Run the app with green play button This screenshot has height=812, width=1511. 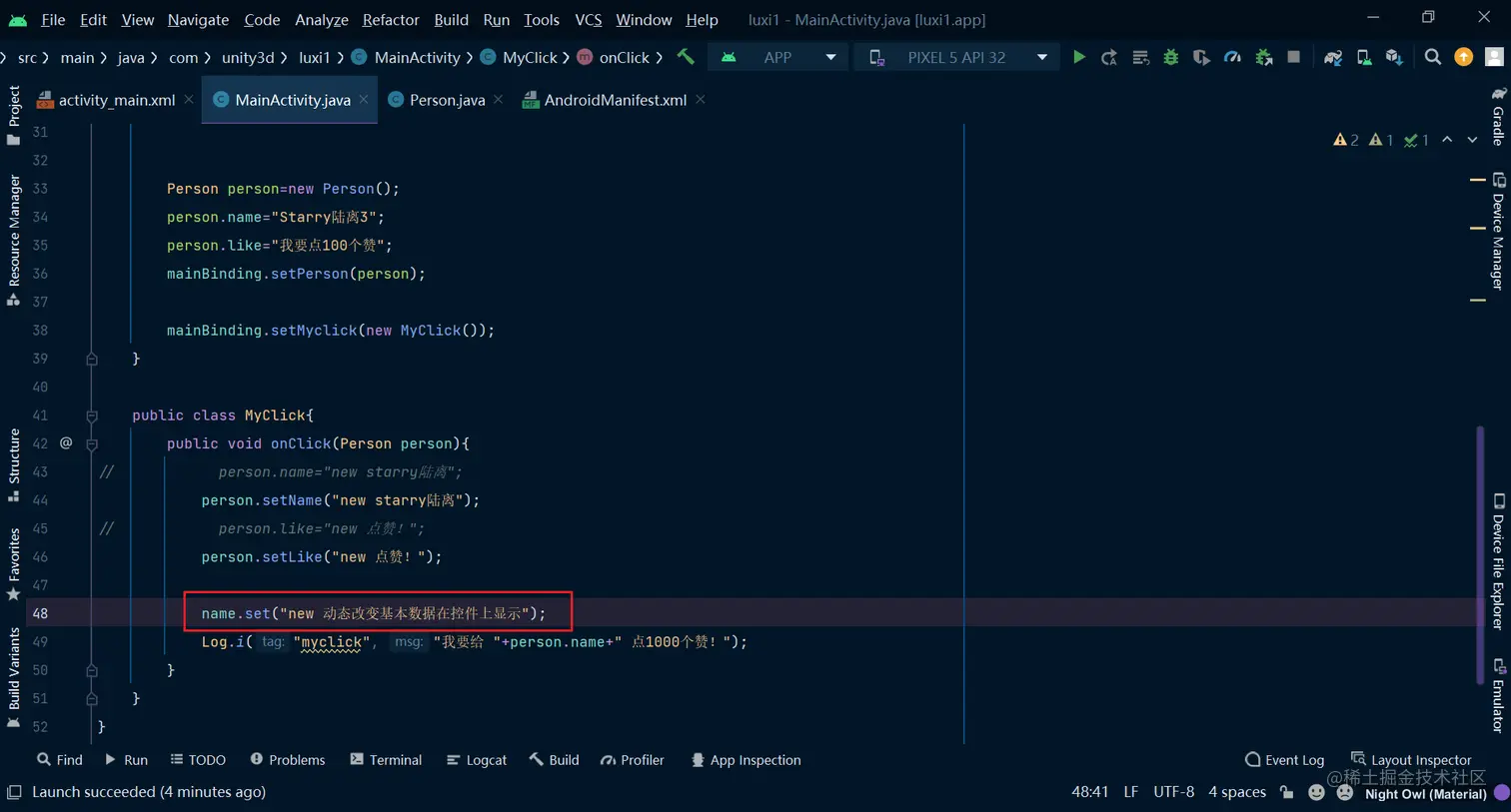(x=1079, y=58)
